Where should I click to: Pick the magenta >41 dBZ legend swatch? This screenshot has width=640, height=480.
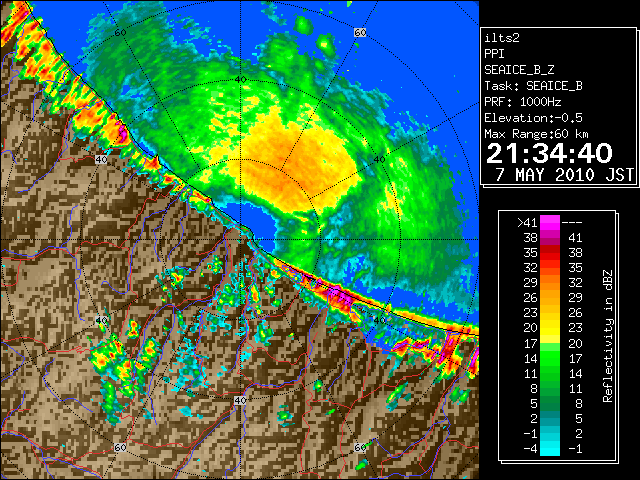(x=550, y=222)
